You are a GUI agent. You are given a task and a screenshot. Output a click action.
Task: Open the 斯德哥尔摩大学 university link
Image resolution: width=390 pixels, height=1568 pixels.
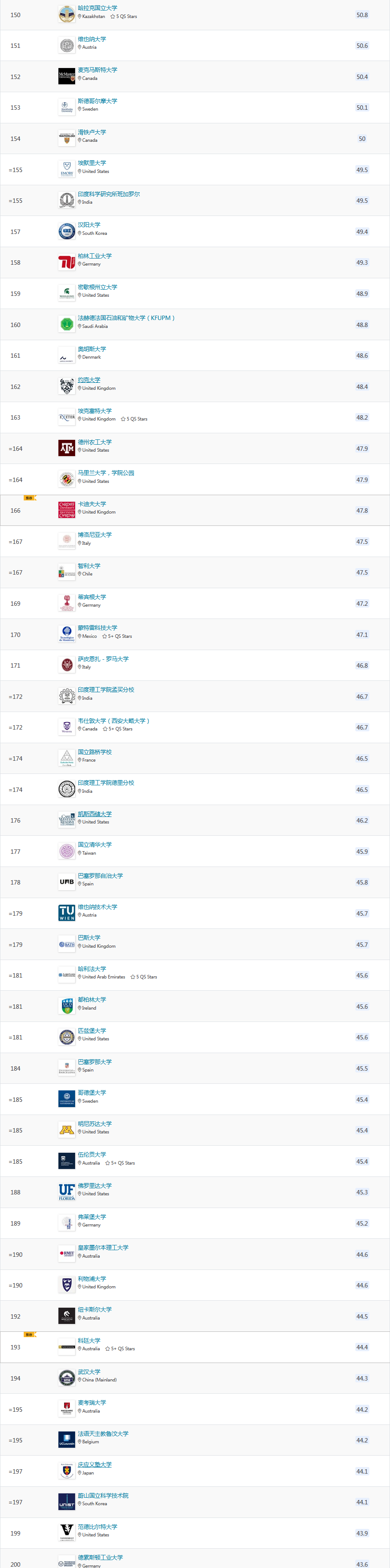97,101
